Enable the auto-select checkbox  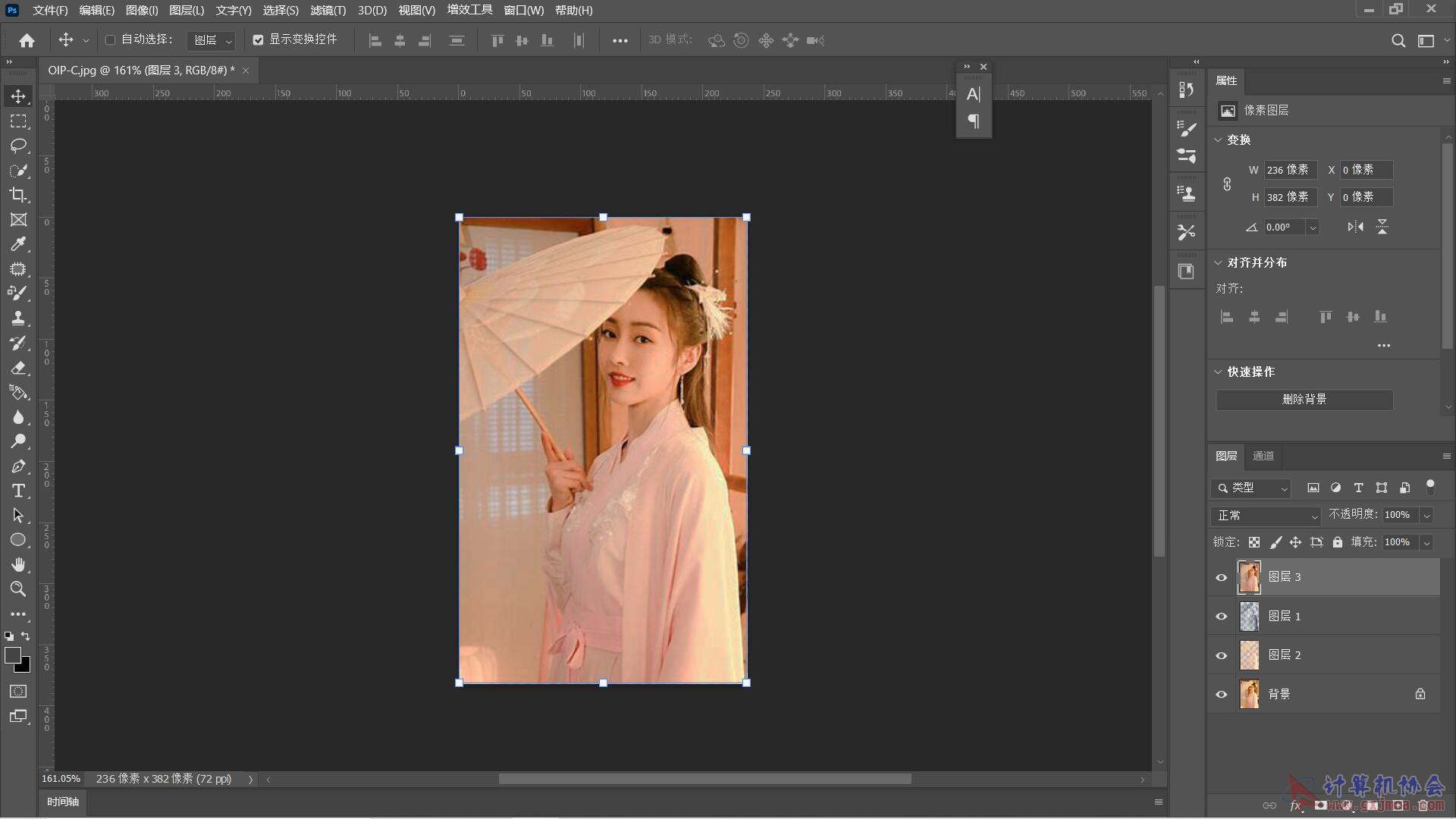[x=110, y=40]
